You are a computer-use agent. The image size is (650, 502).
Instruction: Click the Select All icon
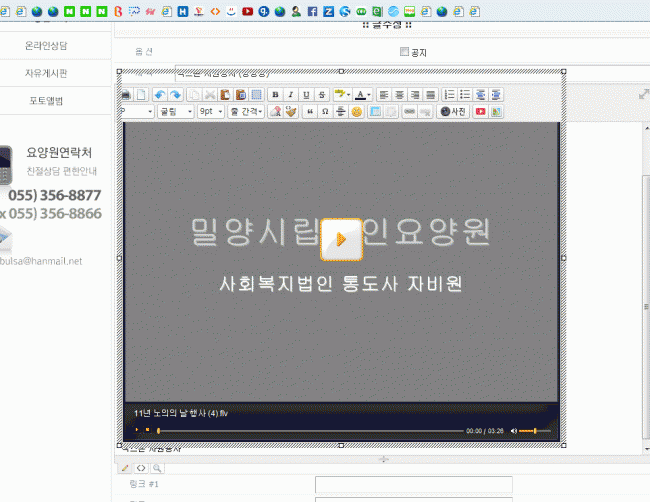coord(257,95)
